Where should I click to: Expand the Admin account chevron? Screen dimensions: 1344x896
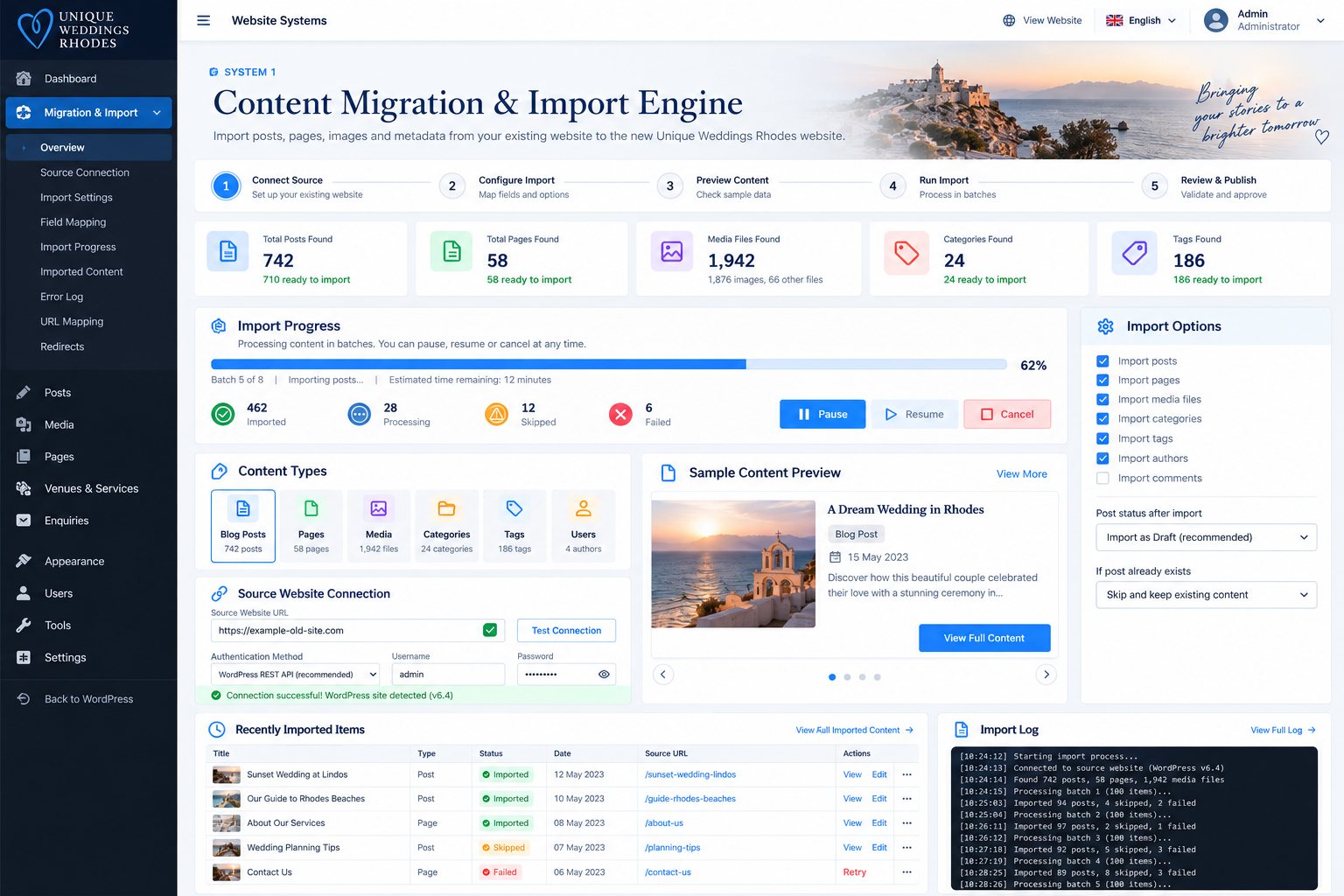(1320, 20)
